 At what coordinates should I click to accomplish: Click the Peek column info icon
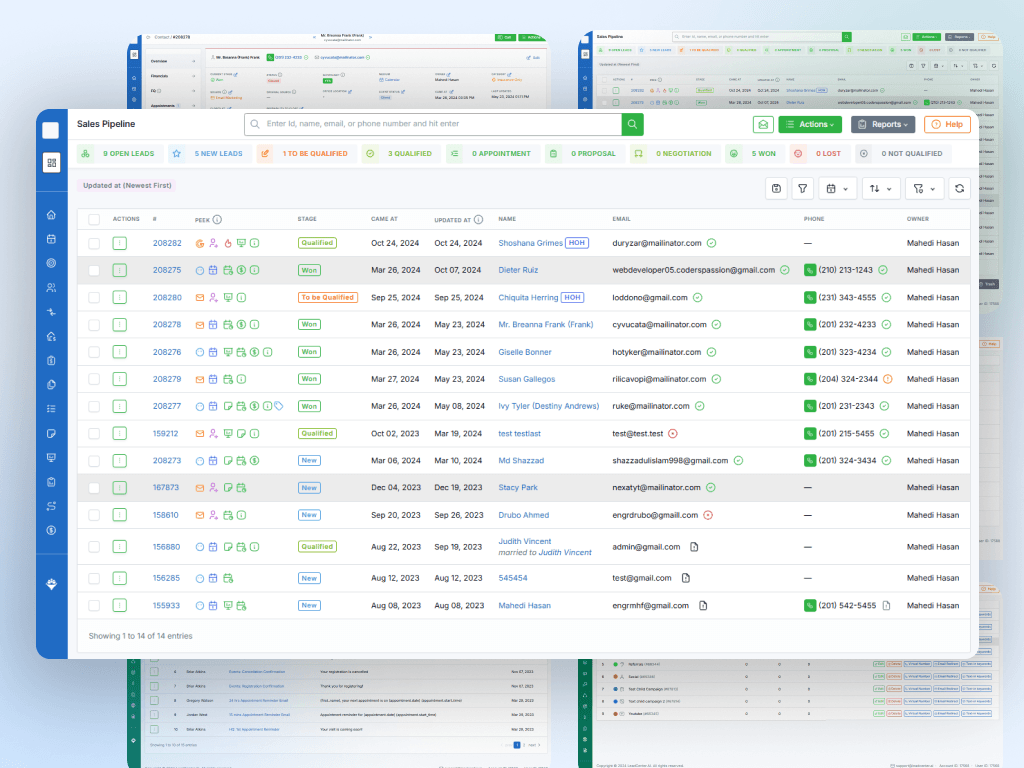coord(217,219)
